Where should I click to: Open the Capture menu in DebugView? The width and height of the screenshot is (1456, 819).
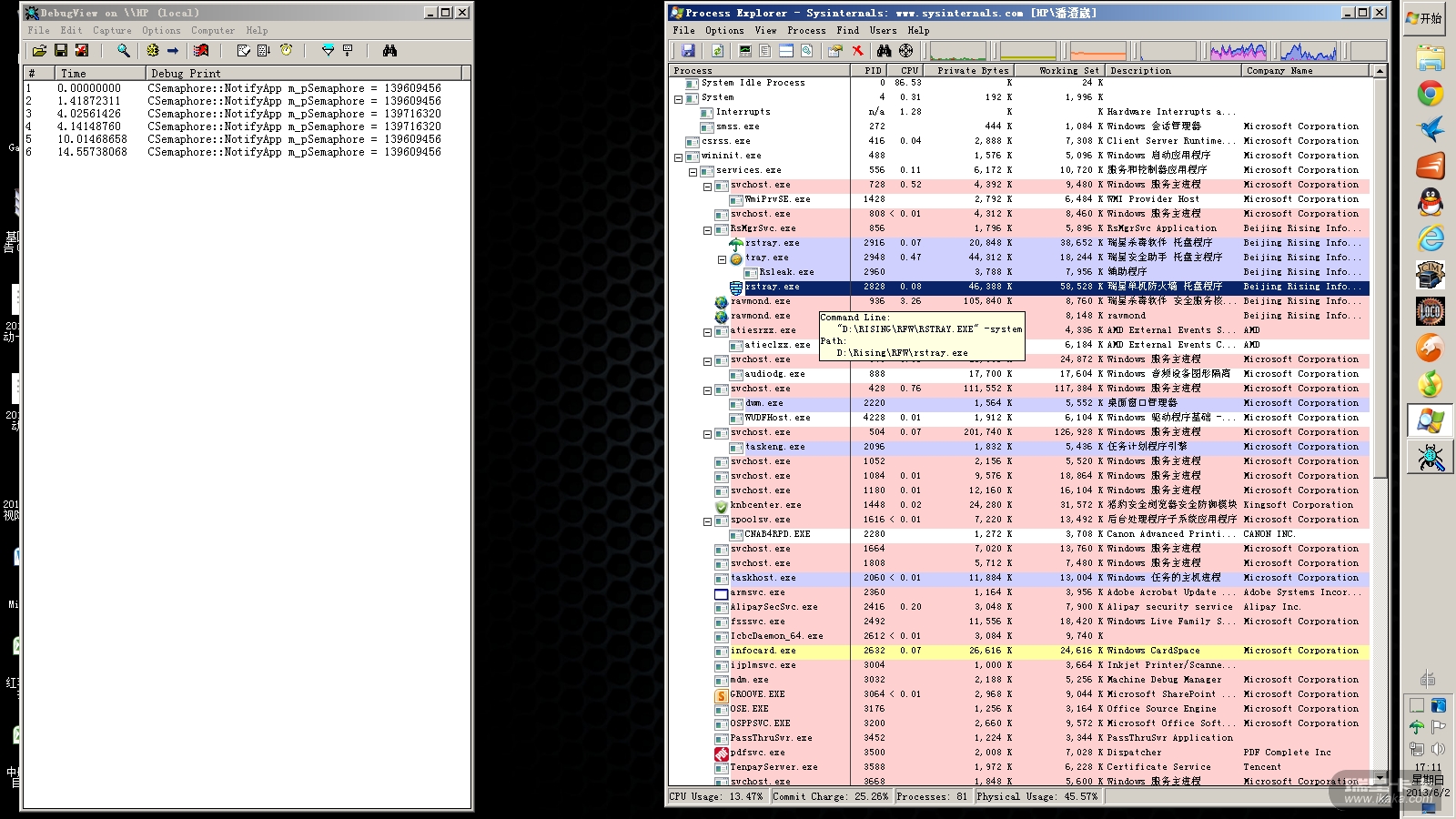click(112, 30)
